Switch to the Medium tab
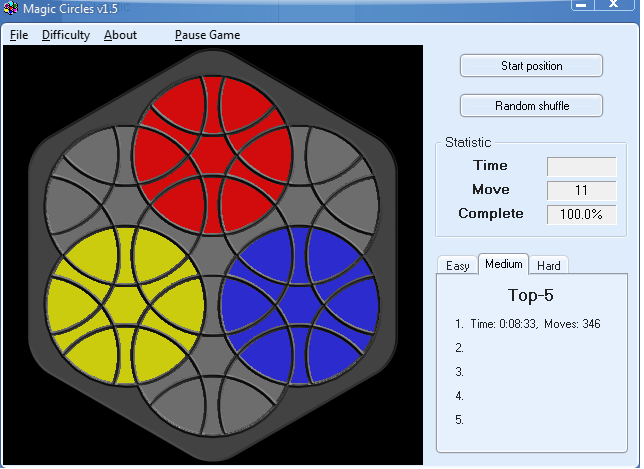This screenshot has width=644, height=469. tap(504, 264)
